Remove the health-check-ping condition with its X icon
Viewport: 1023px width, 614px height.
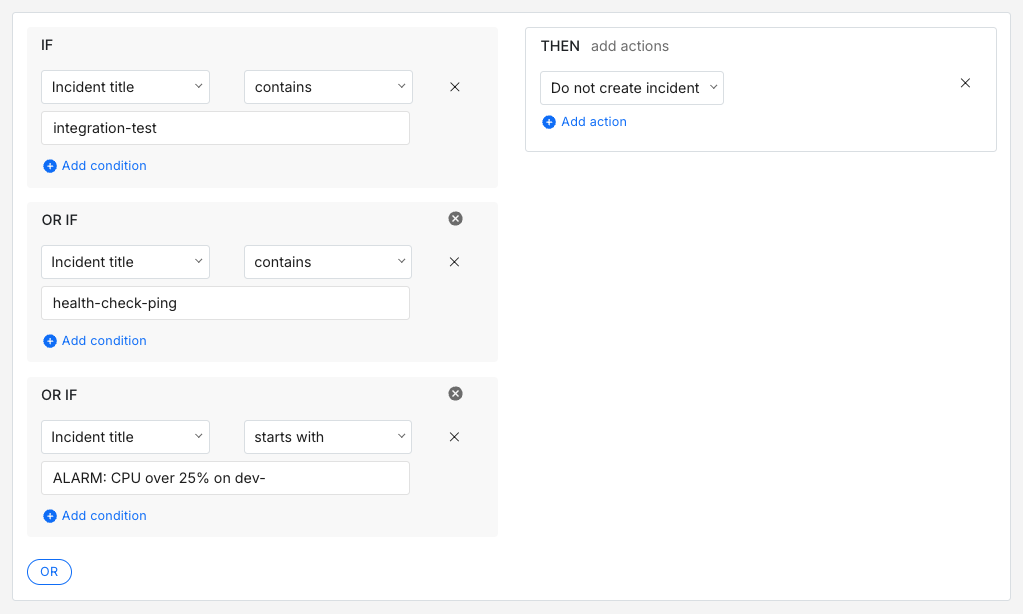click(455, 261)
